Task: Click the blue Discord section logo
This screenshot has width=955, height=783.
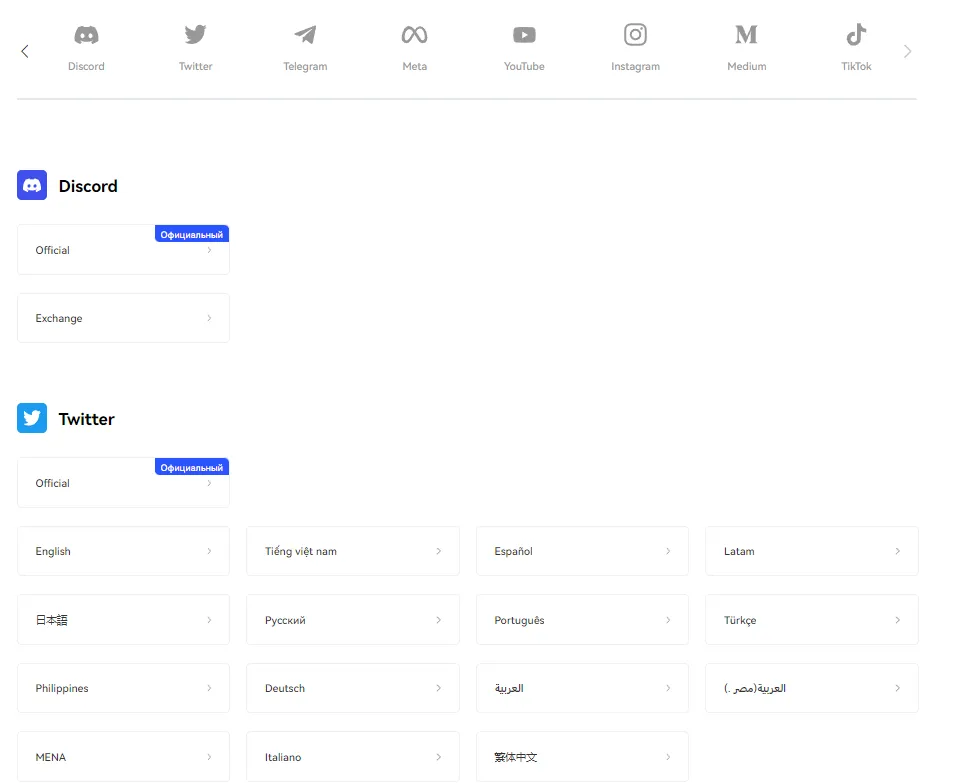Action: pos(32,185)
